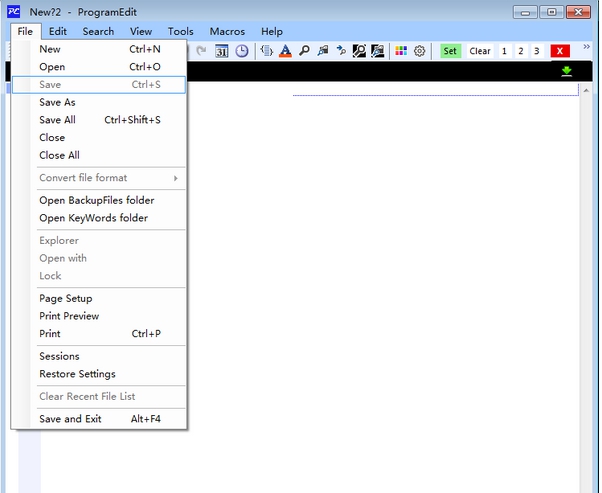Choose Close from the File menu

[x=99, y=137]
